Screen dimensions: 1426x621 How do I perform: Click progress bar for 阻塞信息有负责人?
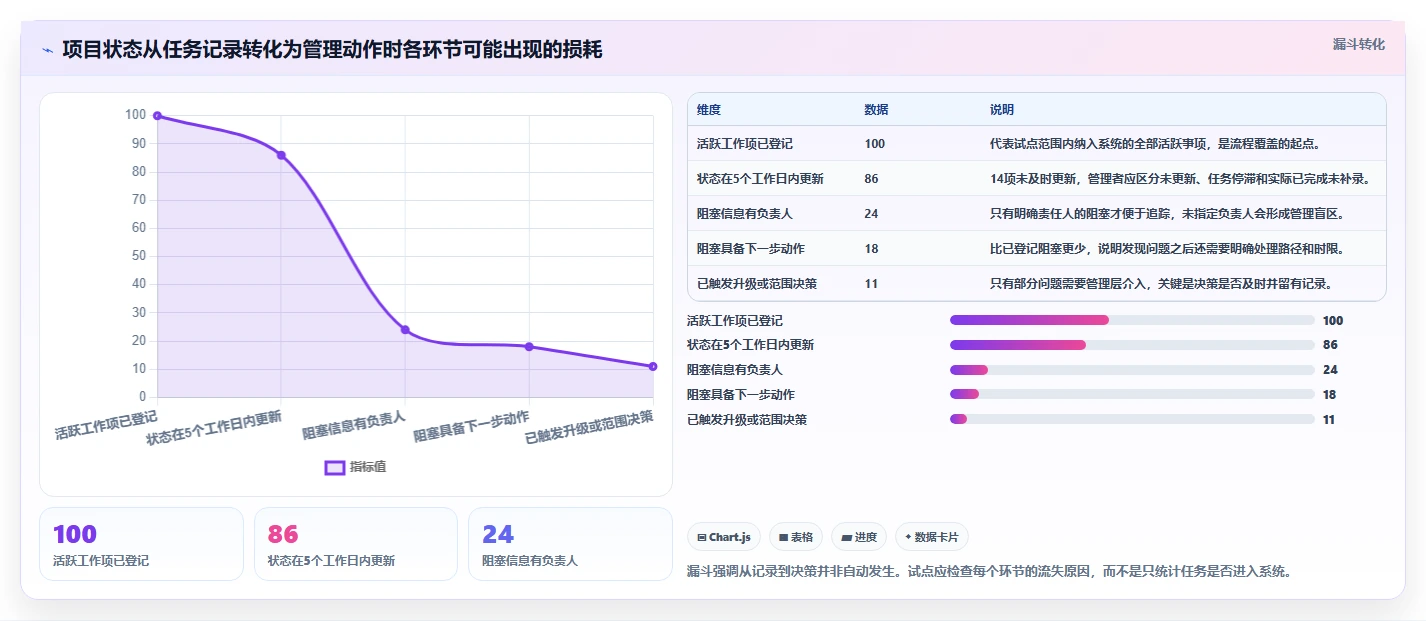(x=1132, y=370)
